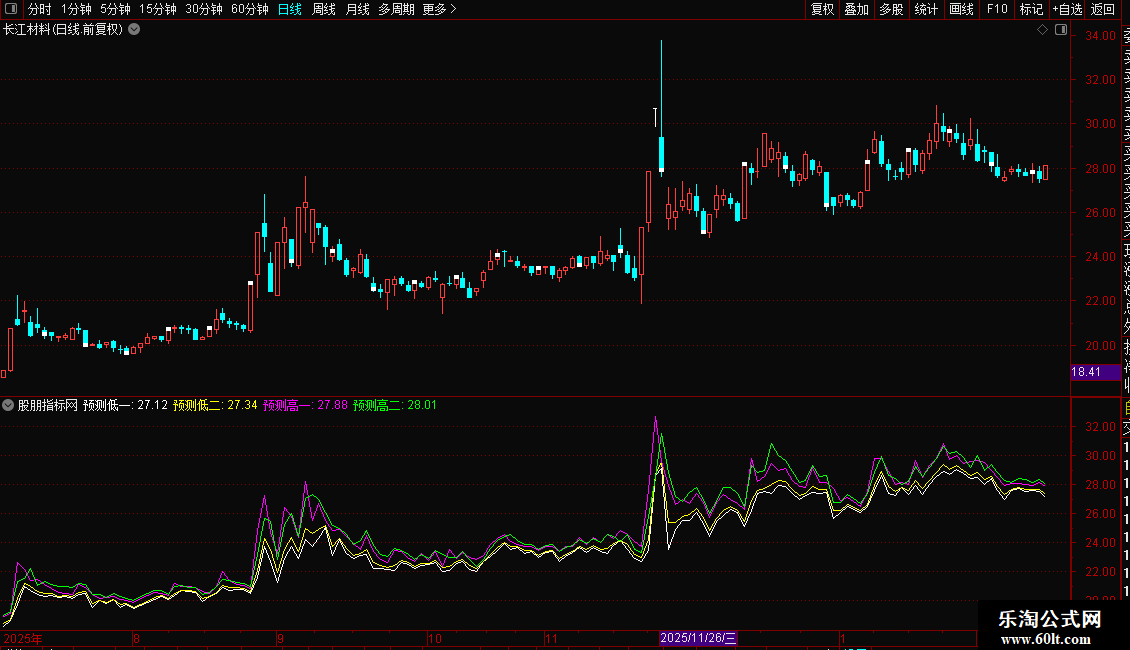Image resolution: width=1130 pixels, height=650 pixels.
Task: Switch to 月线 monthly chart
Action: click(x=357, y=9)
